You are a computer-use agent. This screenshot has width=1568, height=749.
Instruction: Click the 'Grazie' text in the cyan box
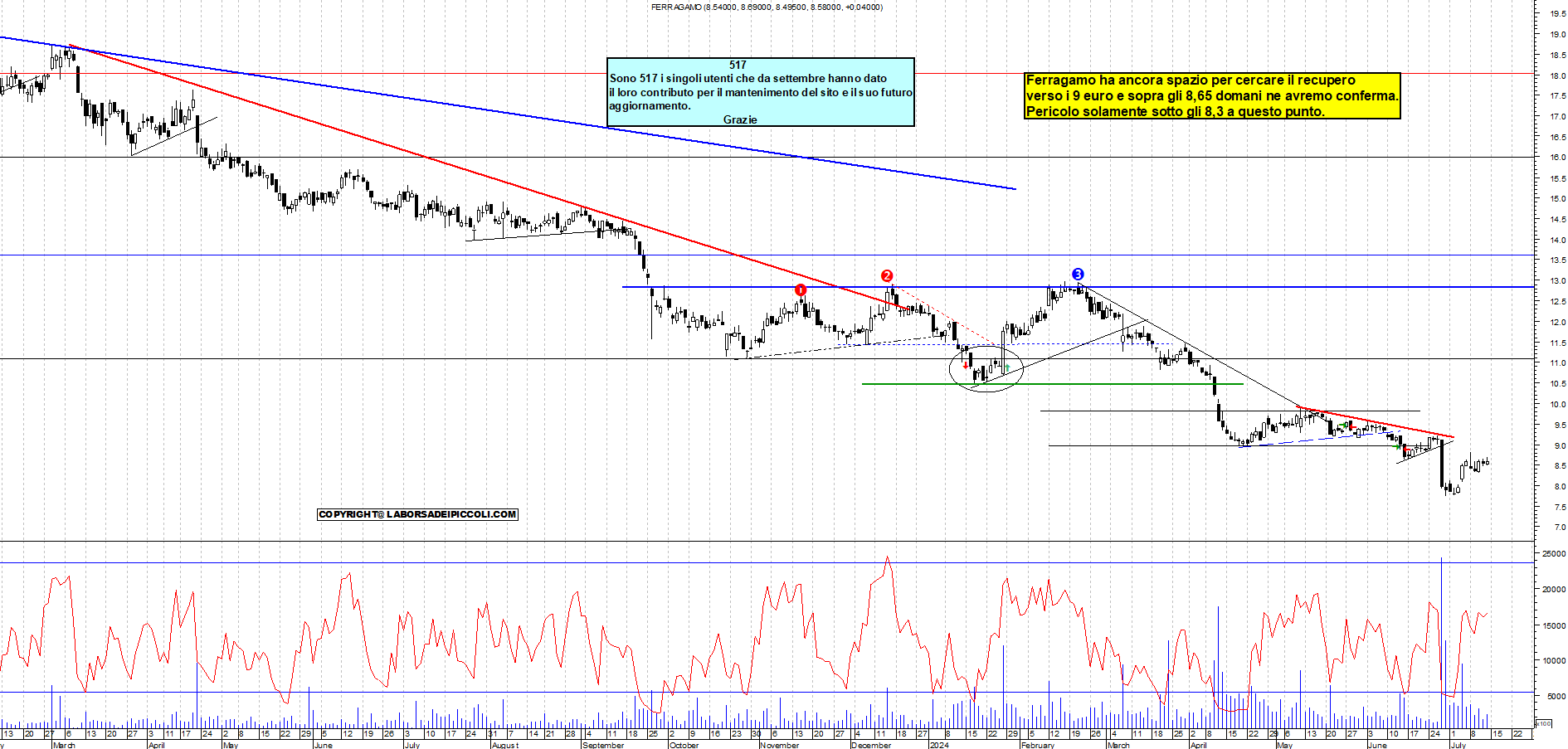point(740,119)
